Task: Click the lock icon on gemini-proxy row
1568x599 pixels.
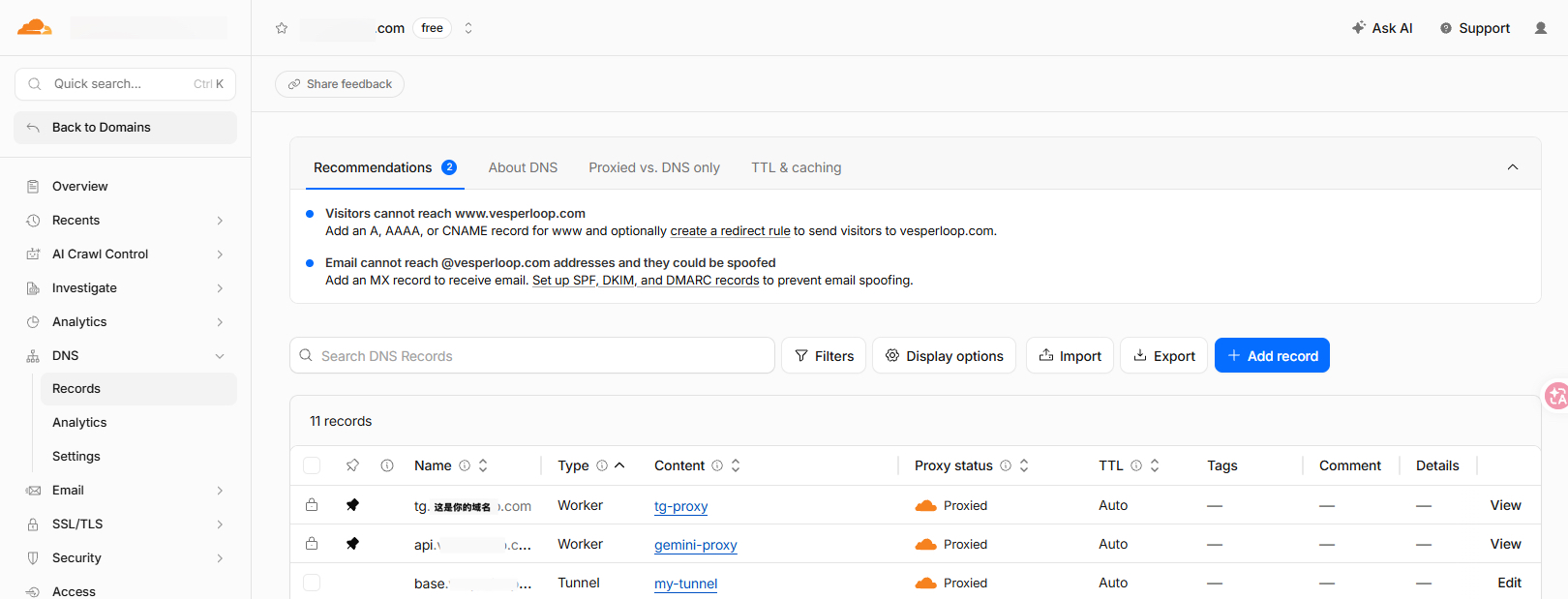Action: 312,544
